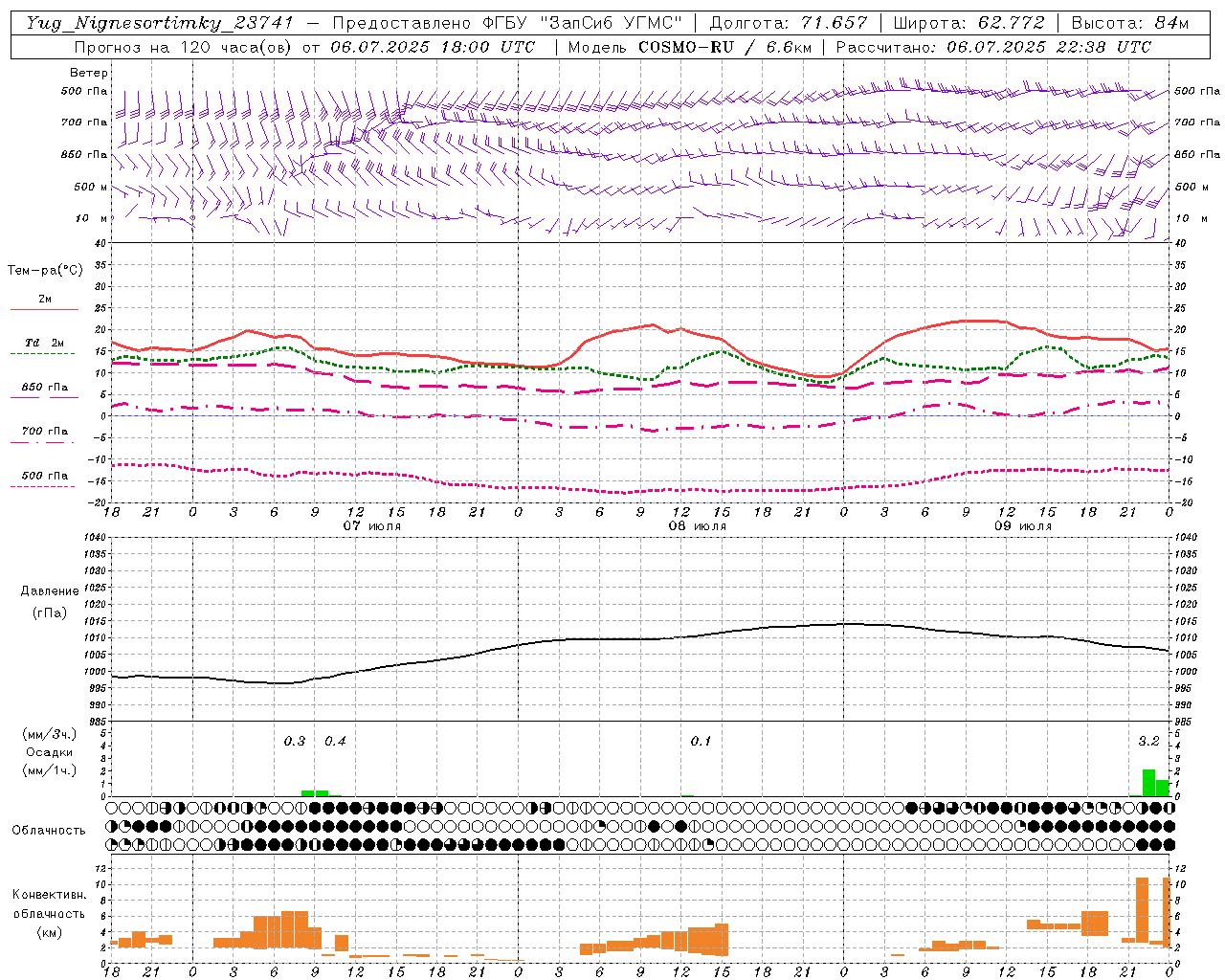Click the elevation text Высота: 84м
Screen dimensions: 1225x980
coord(1130,23)
